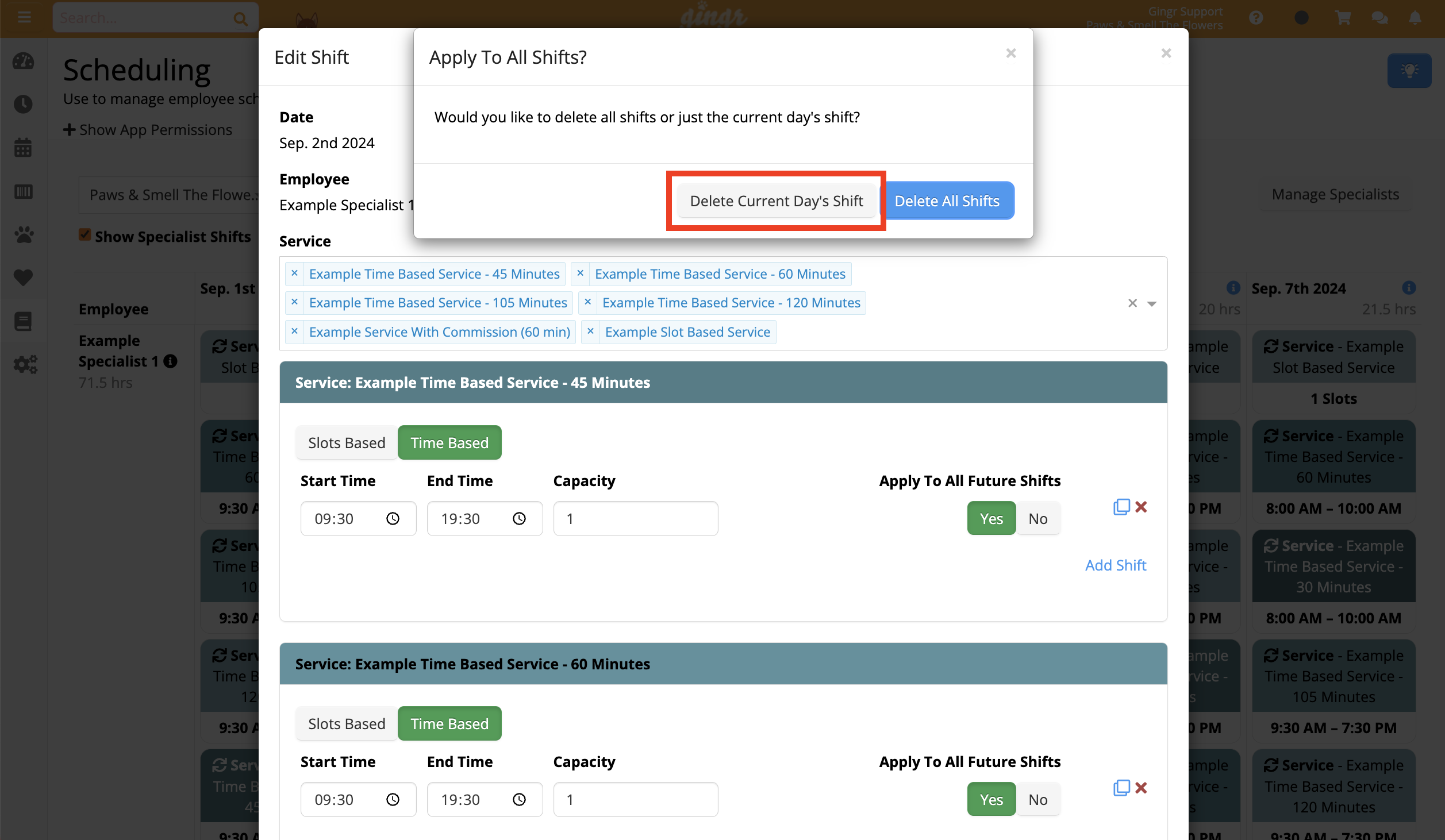Click the search magnifier icon
The width and height of the screenshot is (1445, 840).
240,19
